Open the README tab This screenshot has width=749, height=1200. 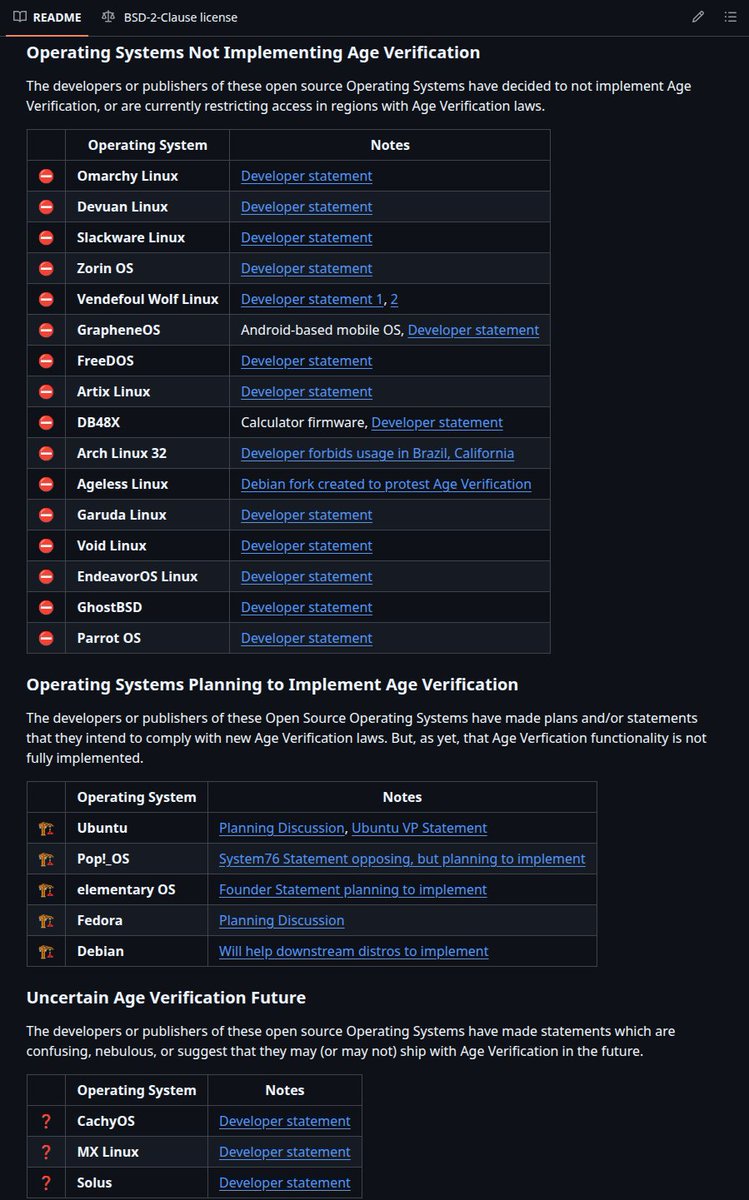(48, 17)
